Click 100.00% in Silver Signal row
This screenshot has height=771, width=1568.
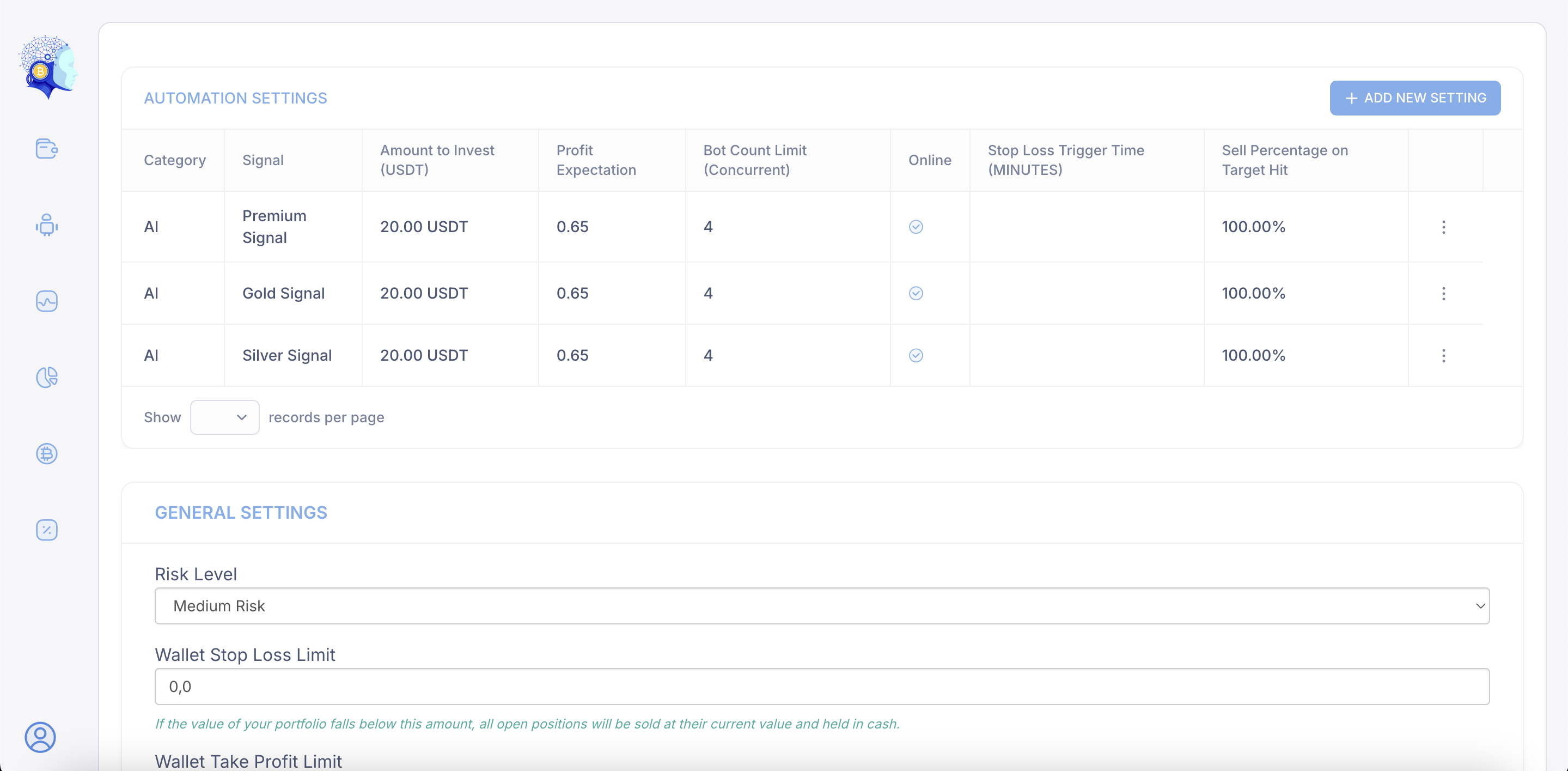click(1253, 356)
